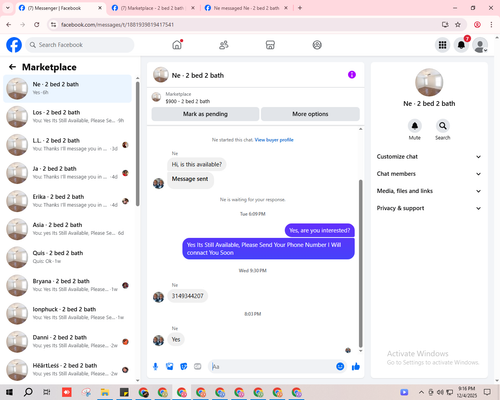
Task: Open the notifications bell
Action: (x=461, y=45)
